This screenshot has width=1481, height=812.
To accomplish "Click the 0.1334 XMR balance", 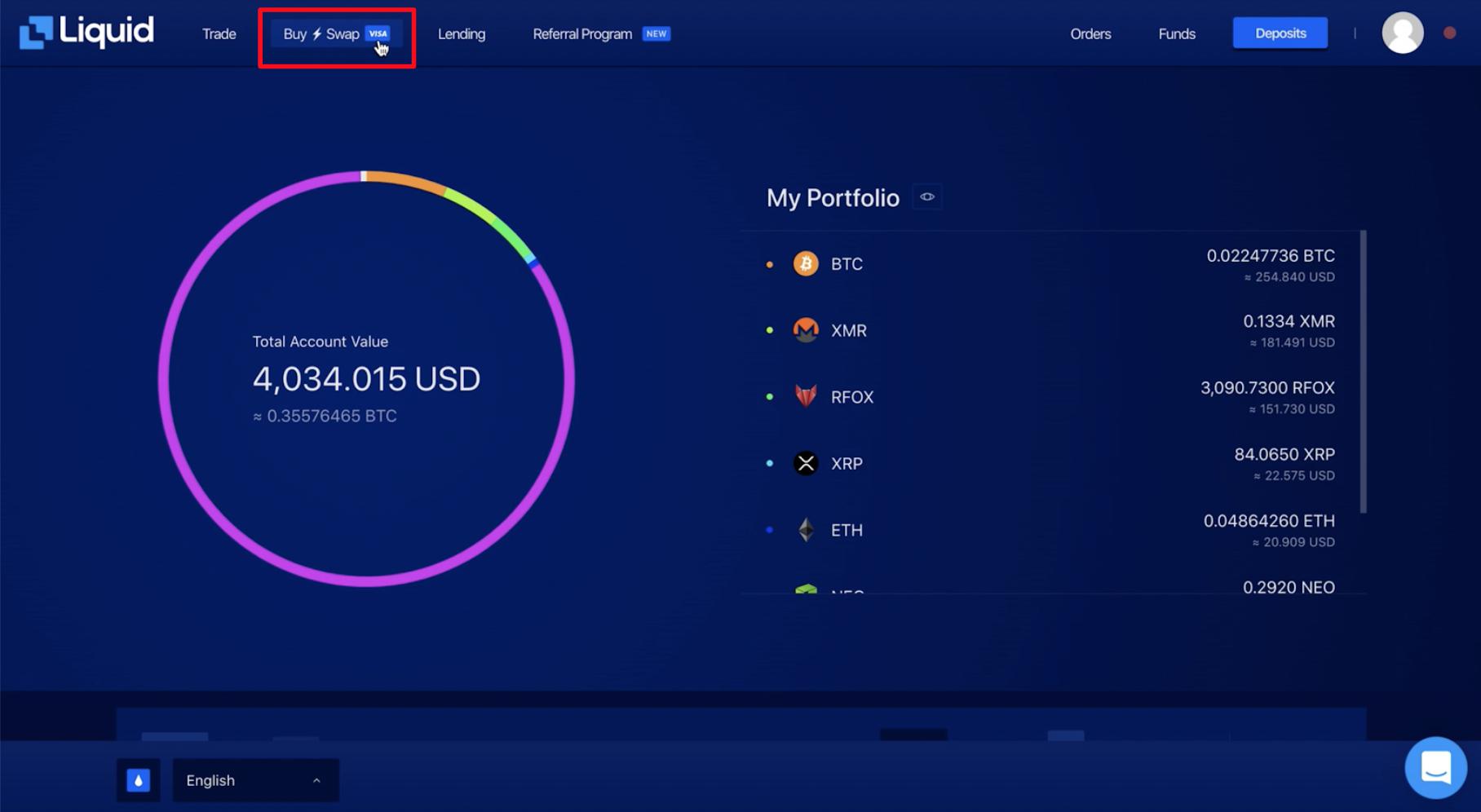I will point(1289,321).
